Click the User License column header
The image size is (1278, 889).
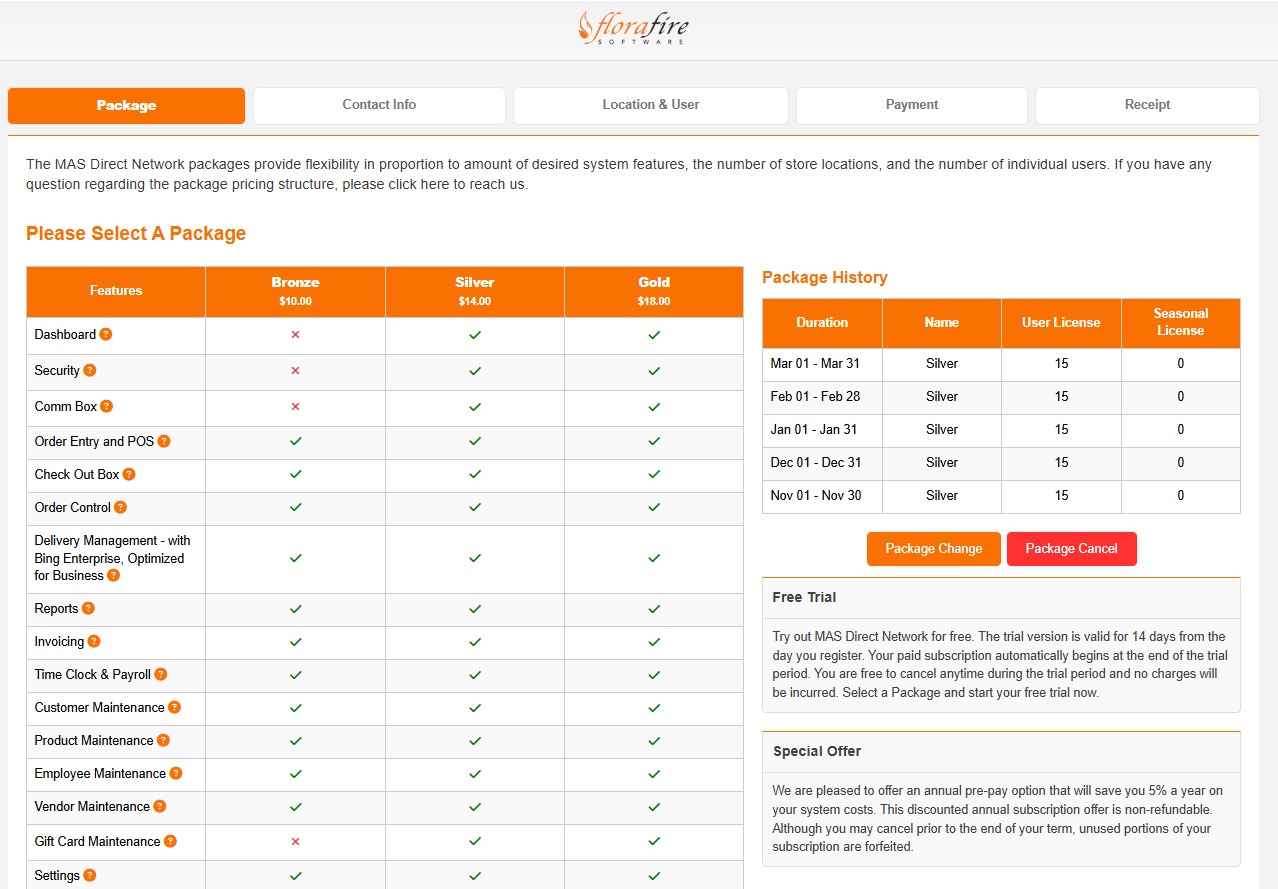1061,323
